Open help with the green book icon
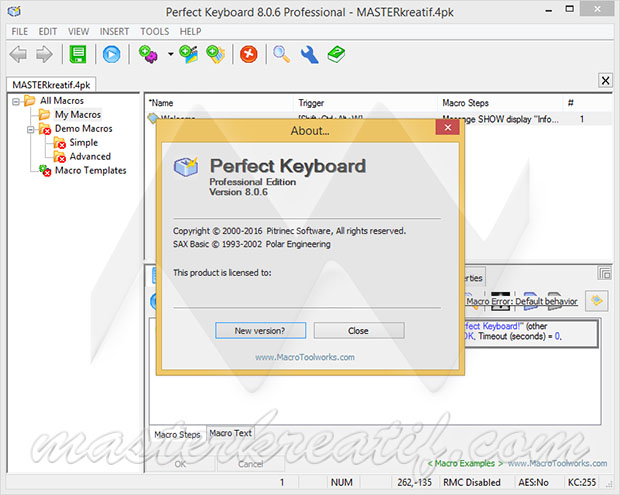This screenshot has width=620, height=495. [336, 54]
